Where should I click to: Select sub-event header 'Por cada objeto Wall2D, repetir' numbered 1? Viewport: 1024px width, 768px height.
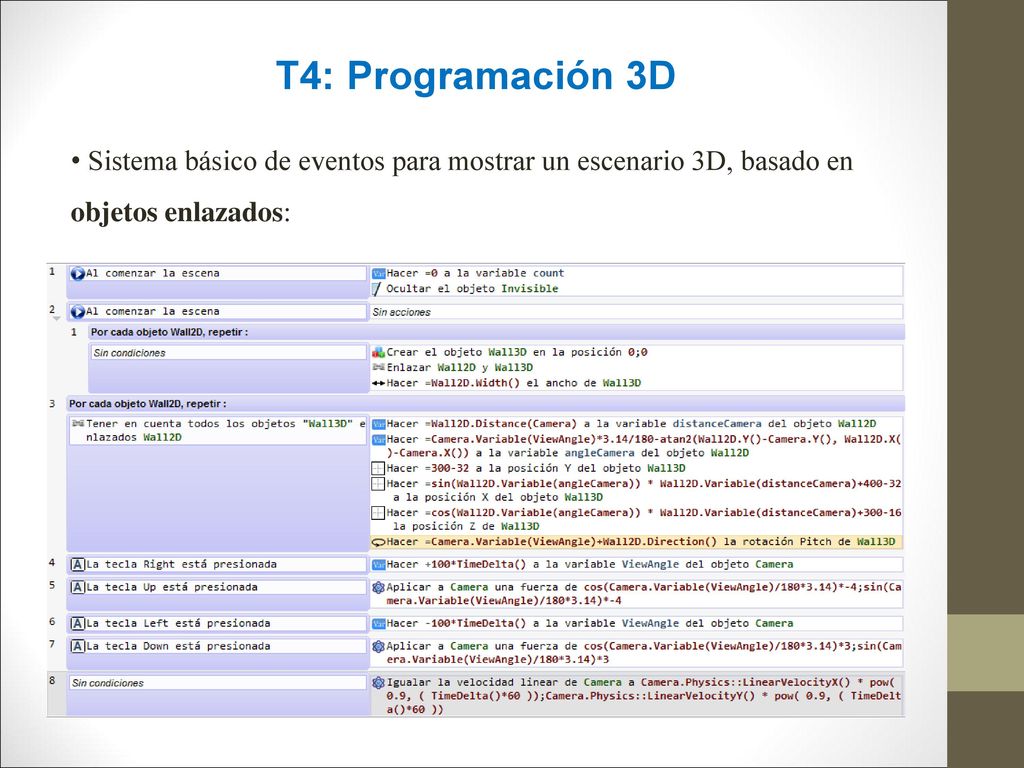coord(496,332)
